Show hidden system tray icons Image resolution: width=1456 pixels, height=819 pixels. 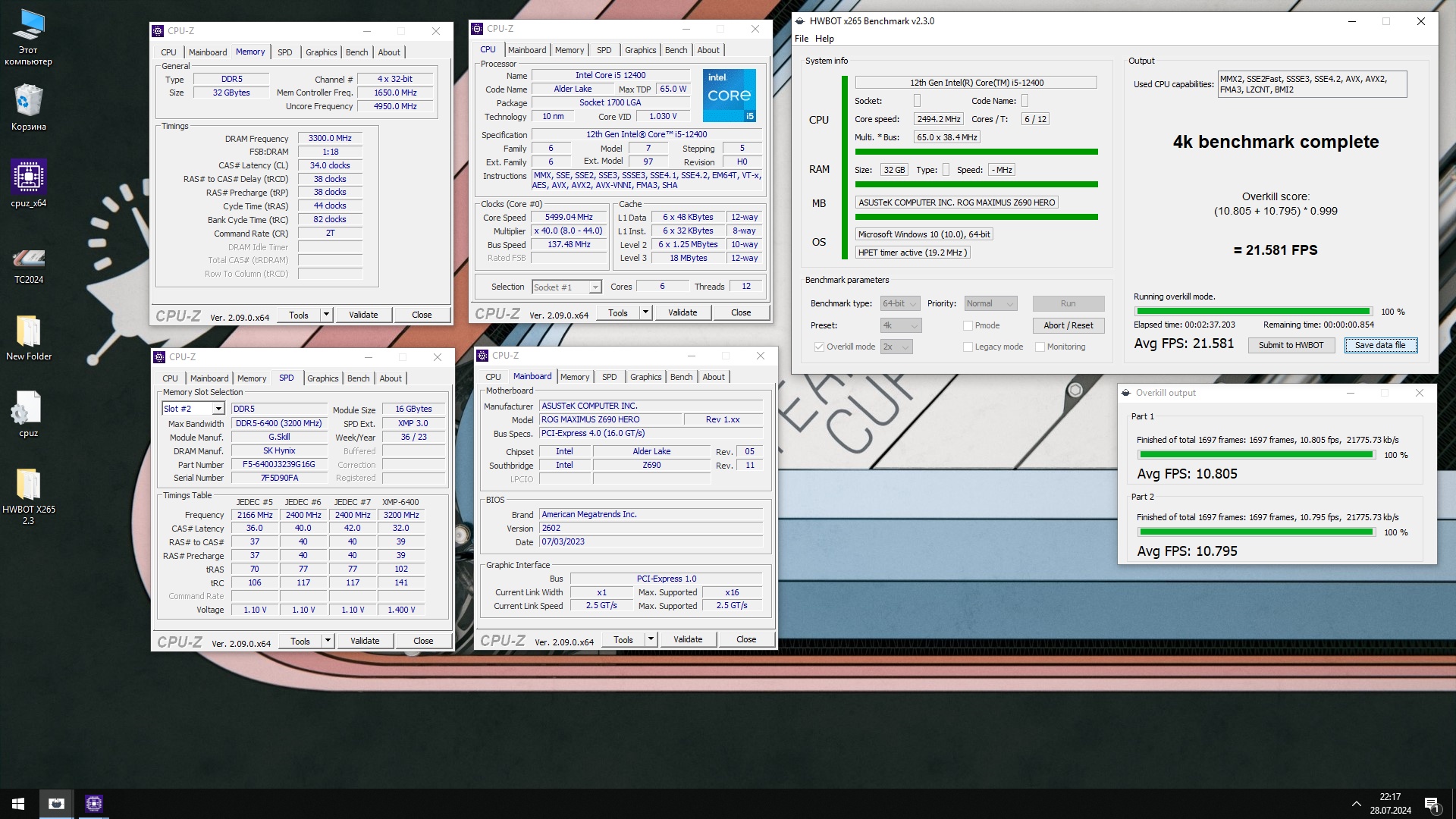click(1356, 804)
